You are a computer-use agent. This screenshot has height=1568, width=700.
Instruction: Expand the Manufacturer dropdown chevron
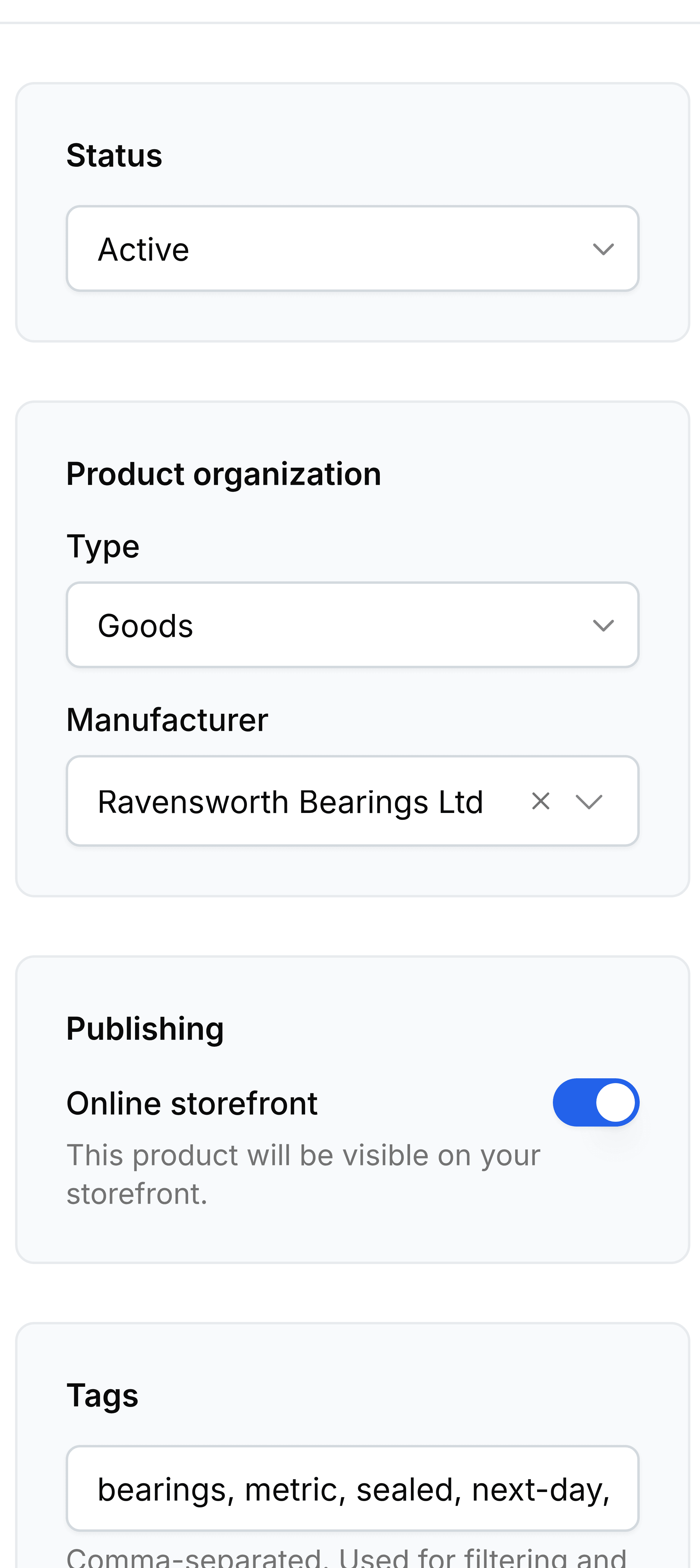click(x=589, y=801)
